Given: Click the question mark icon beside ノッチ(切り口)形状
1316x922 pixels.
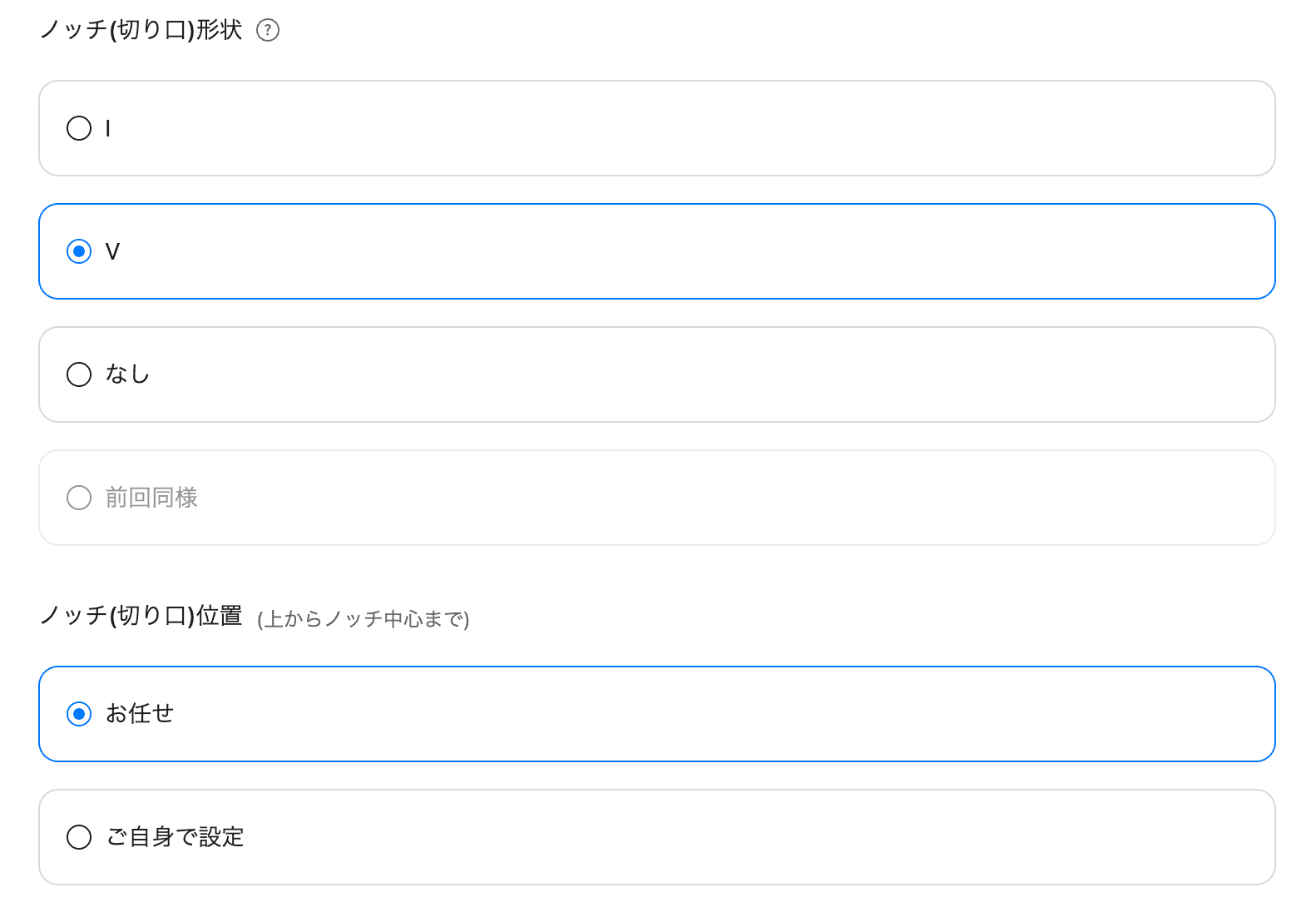Looking at the screenshot, I should click(266, 30).
